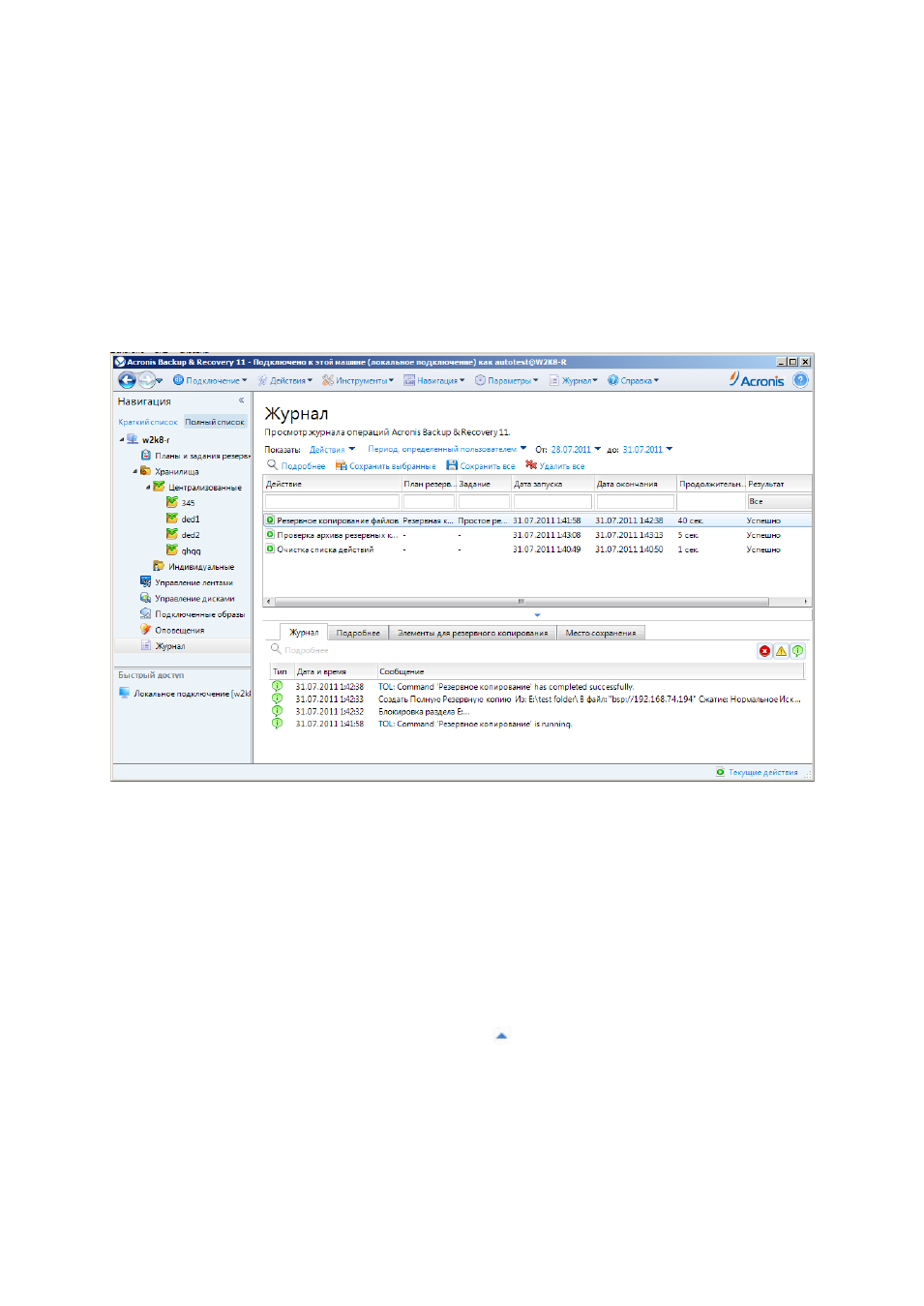Click the Удалить все link
Screen dimensions: 924x1306
point(562,466)
